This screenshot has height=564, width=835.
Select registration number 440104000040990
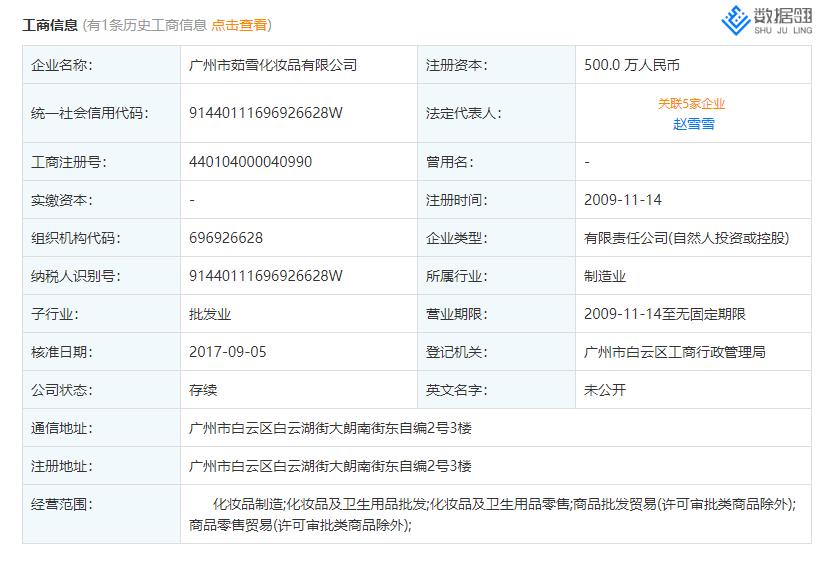(250, 162)
